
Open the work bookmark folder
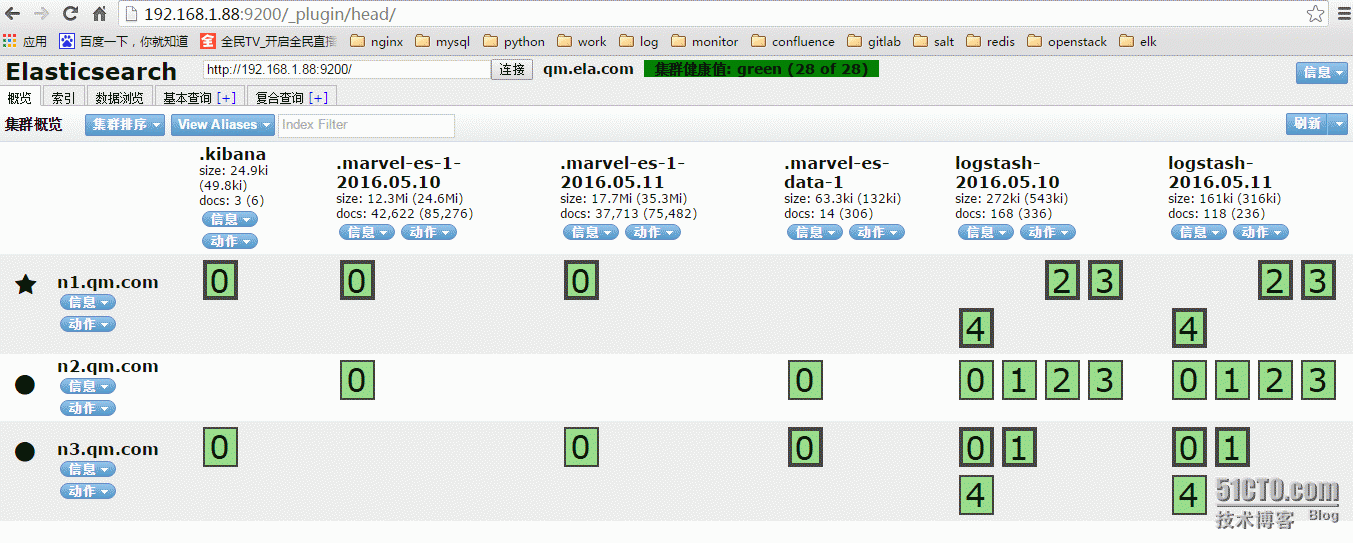582,42
